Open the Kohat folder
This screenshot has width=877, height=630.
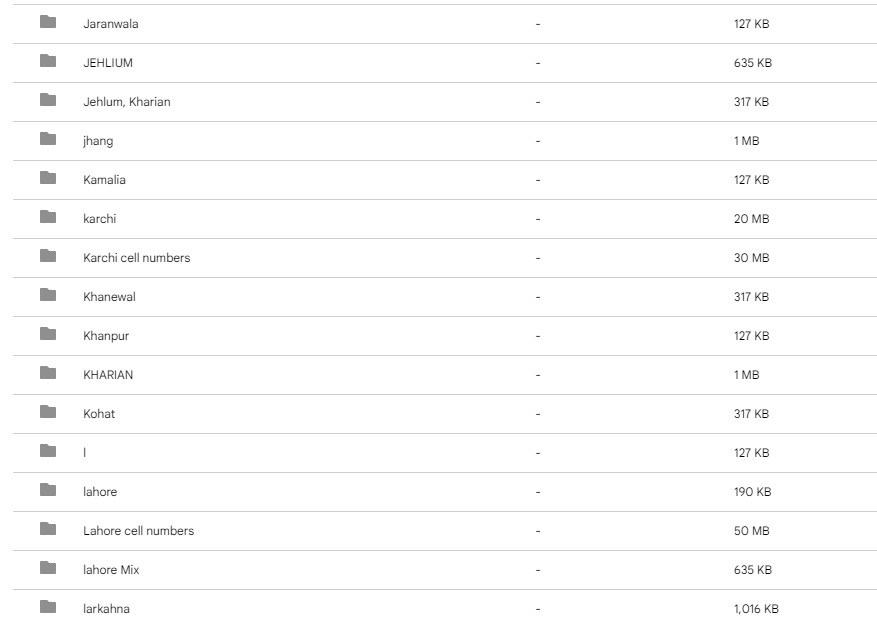point(99,414)
